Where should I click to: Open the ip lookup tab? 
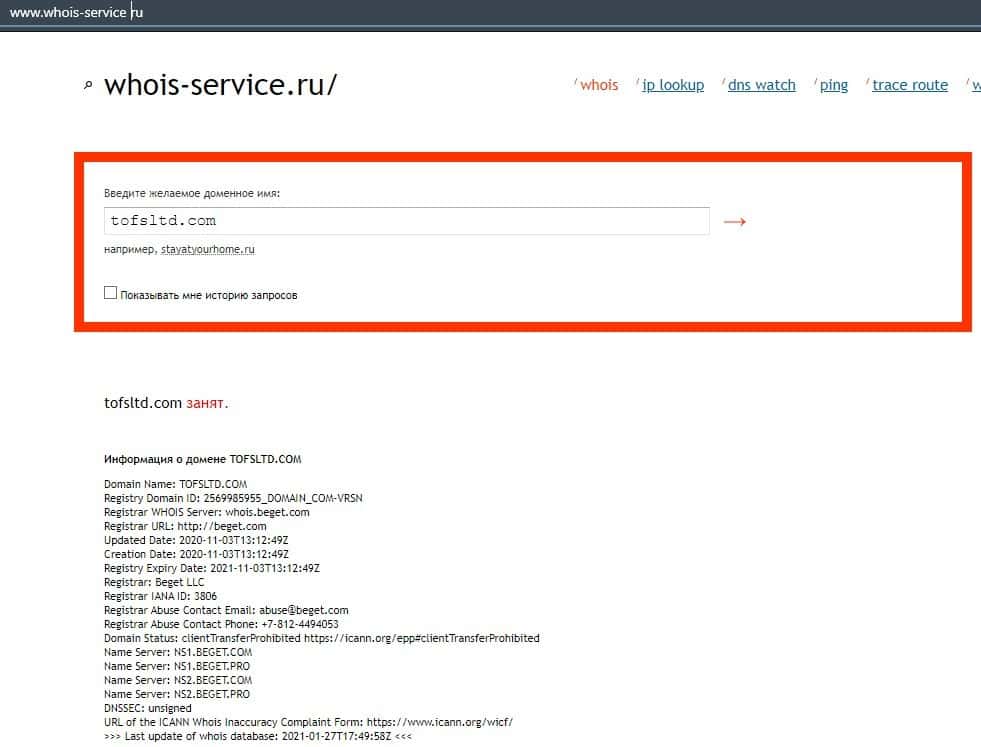[x=673, y=85]
